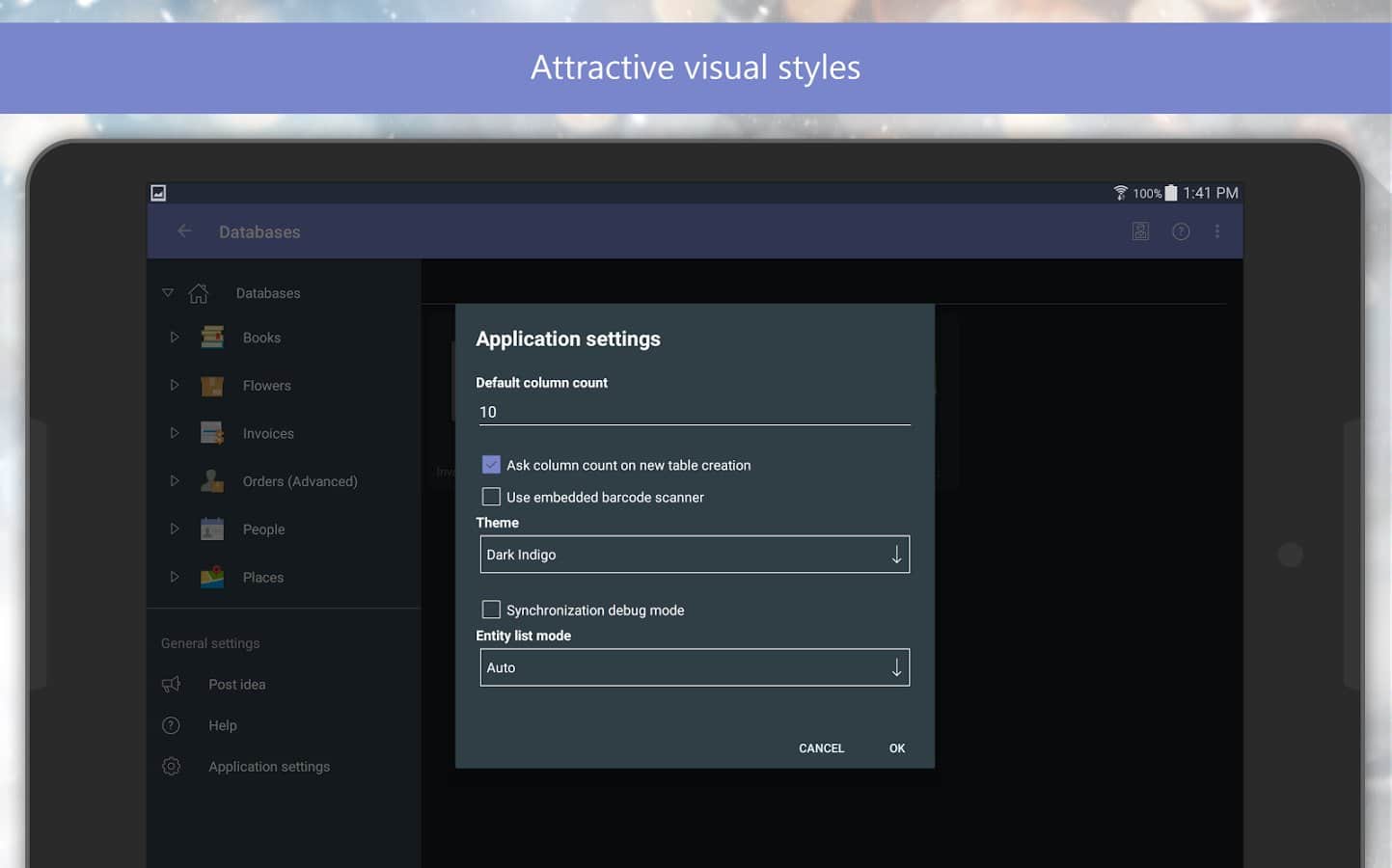Collapse the Databases root node triangle

click(168, 292)
